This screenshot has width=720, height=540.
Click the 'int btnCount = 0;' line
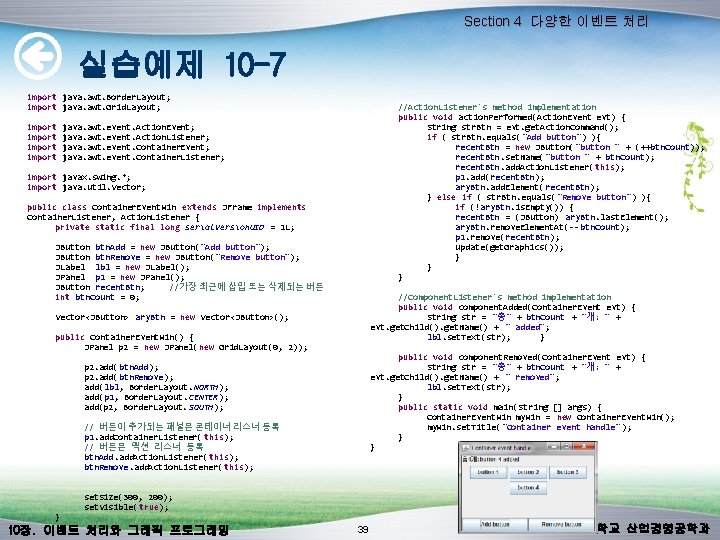[97, 297]
